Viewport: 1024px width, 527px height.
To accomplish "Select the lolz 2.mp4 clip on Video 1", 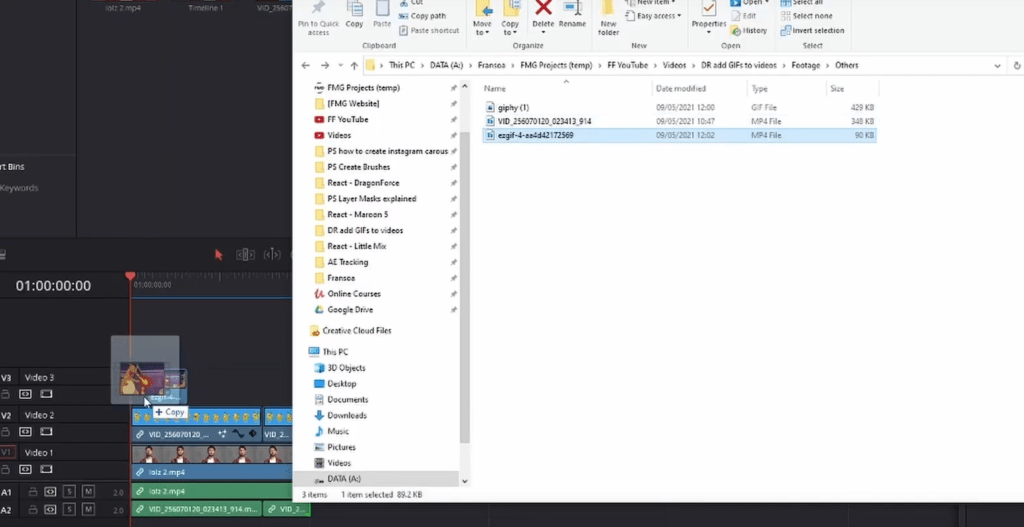I will (x=212, y=462).
